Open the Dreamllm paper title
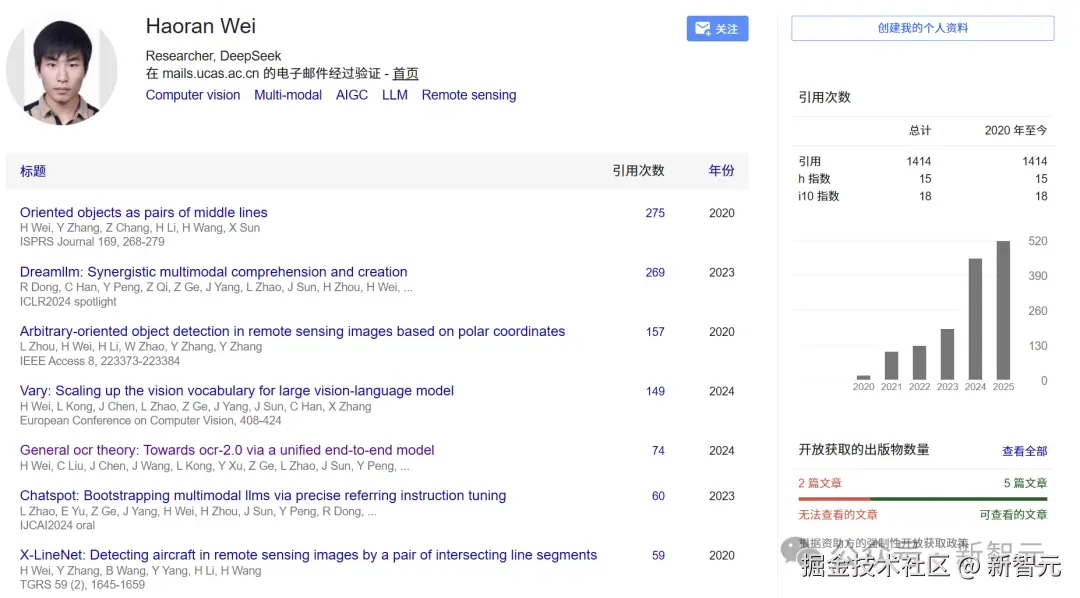The image size is (1080, 598). tap(214, 272)
